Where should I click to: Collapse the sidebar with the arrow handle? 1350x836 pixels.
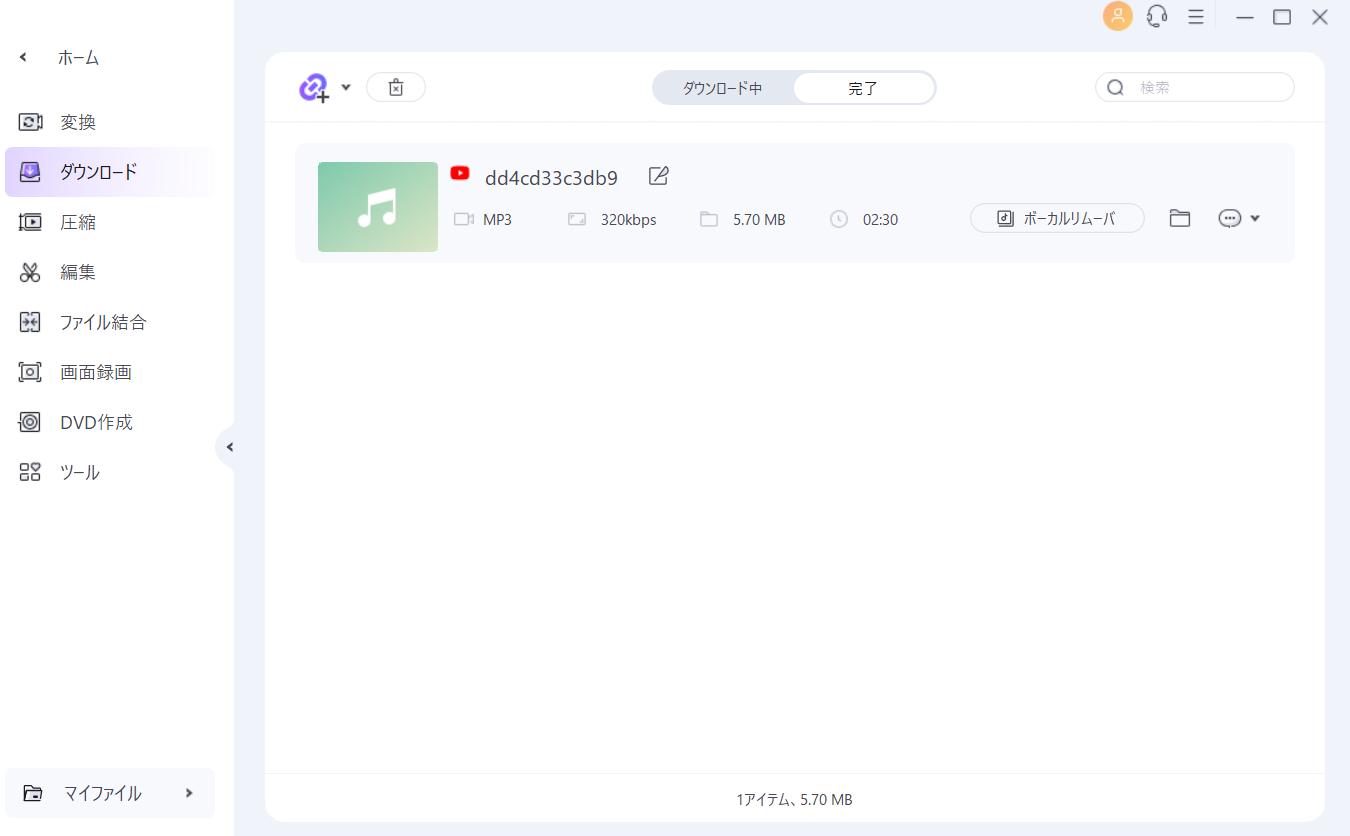click(x=228, y=447)
